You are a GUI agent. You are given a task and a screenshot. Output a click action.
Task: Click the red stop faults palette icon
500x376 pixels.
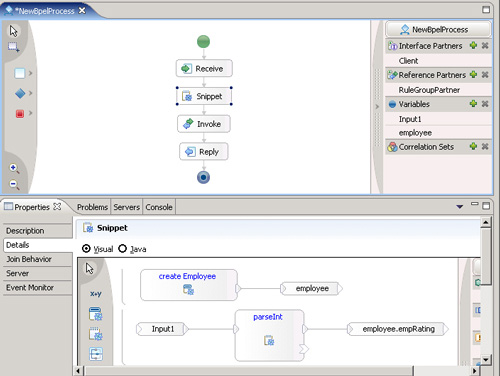(x=20, y=113)
